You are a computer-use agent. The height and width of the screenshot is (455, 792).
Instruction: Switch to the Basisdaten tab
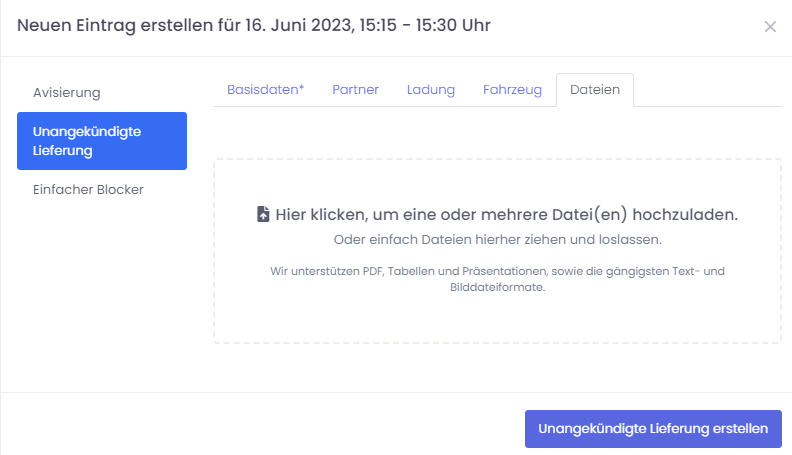265,90
